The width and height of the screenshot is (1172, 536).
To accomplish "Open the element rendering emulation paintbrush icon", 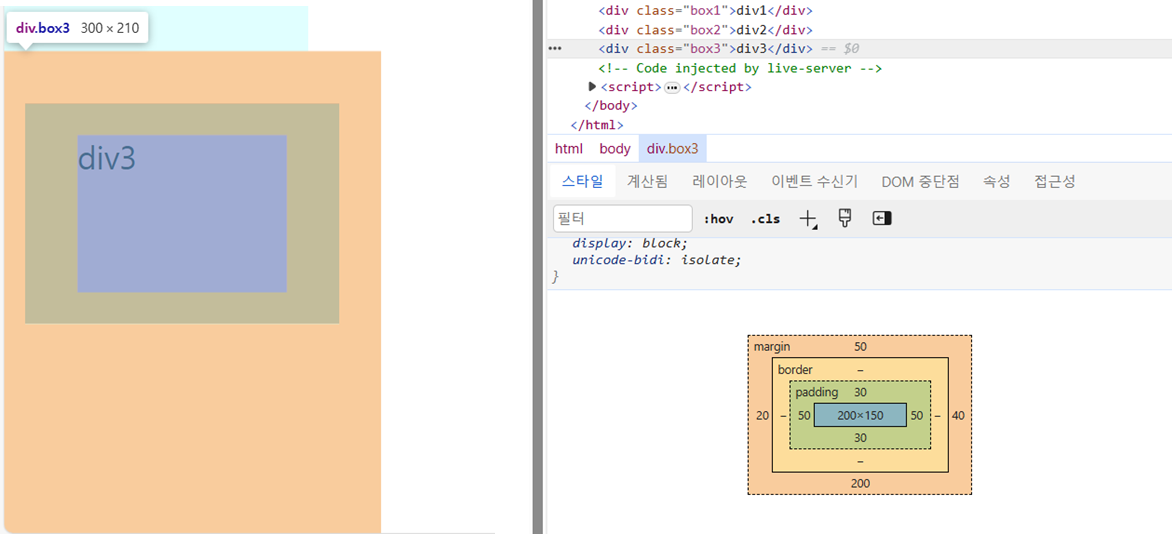I will [845, 218].
